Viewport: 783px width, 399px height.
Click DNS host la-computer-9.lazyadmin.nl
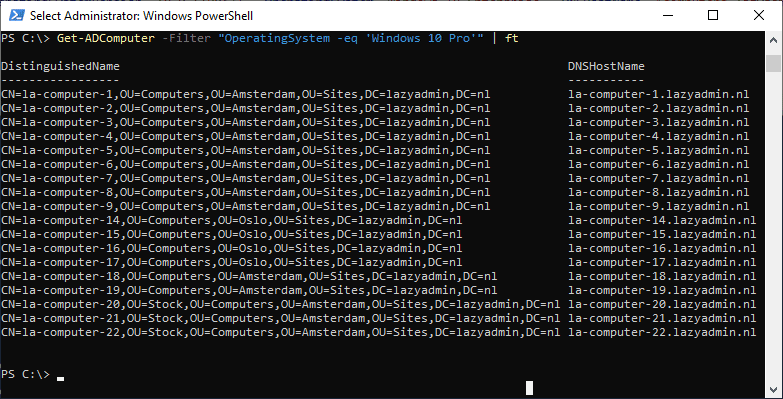pyautogui.click(x=659, y=206)
